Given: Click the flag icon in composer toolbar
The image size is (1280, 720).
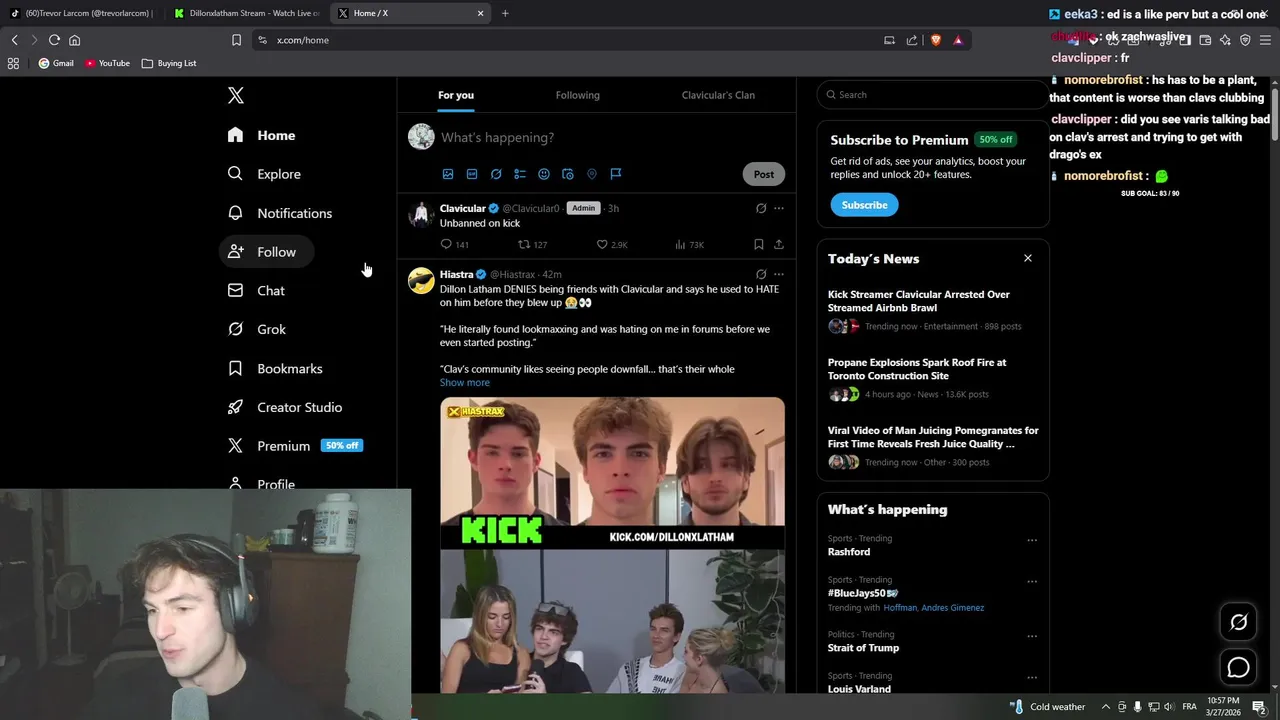Looking at the screenshot, I should 616,174.
